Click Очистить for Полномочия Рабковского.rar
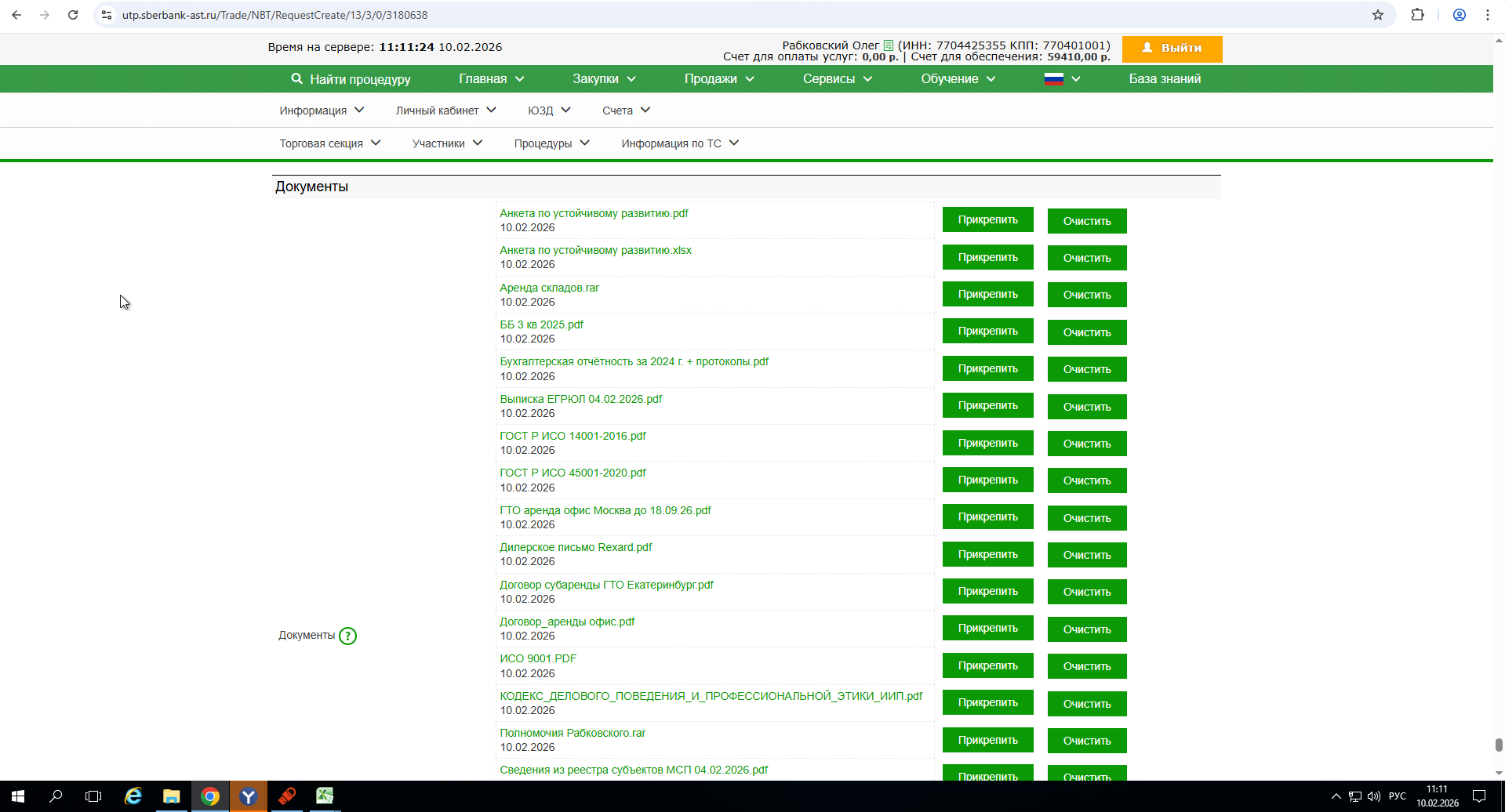This screenshot has height=812, width=1505. point(1087,741)
